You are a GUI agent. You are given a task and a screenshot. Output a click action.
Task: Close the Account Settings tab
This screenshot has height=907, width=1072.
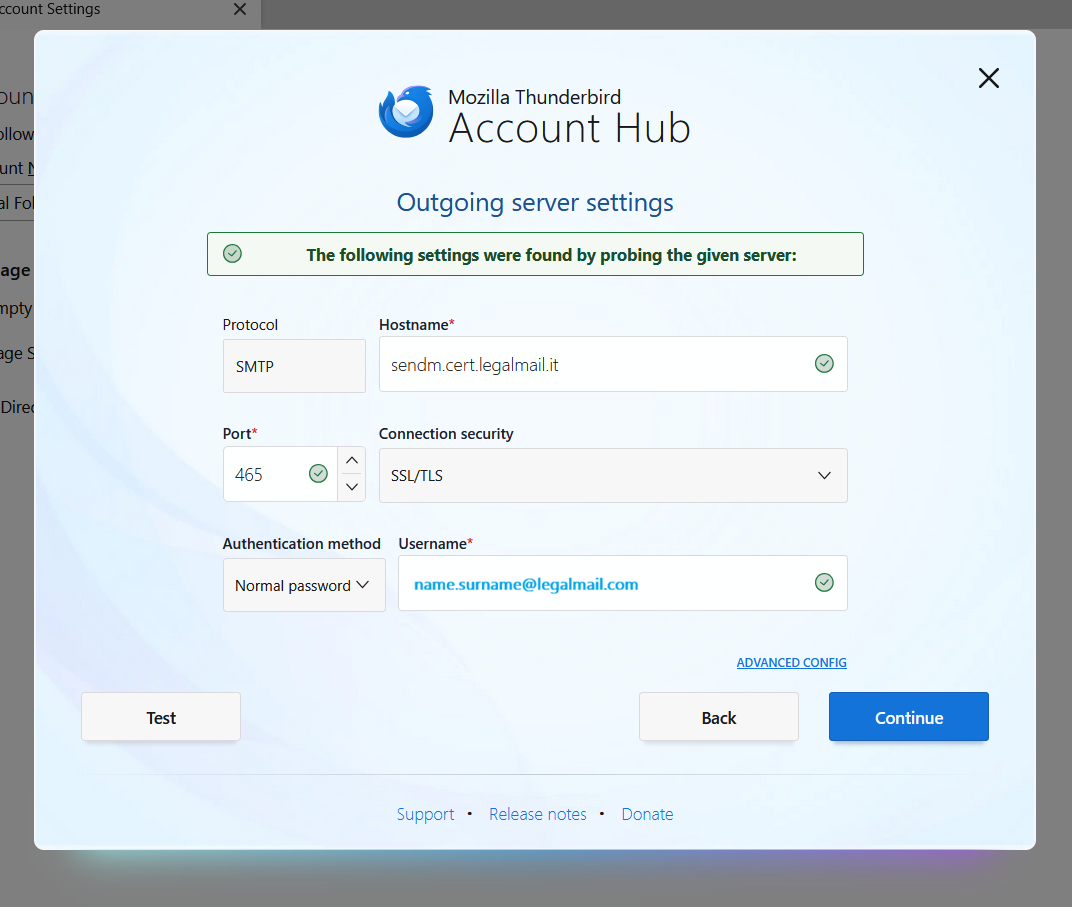(239, 10)
